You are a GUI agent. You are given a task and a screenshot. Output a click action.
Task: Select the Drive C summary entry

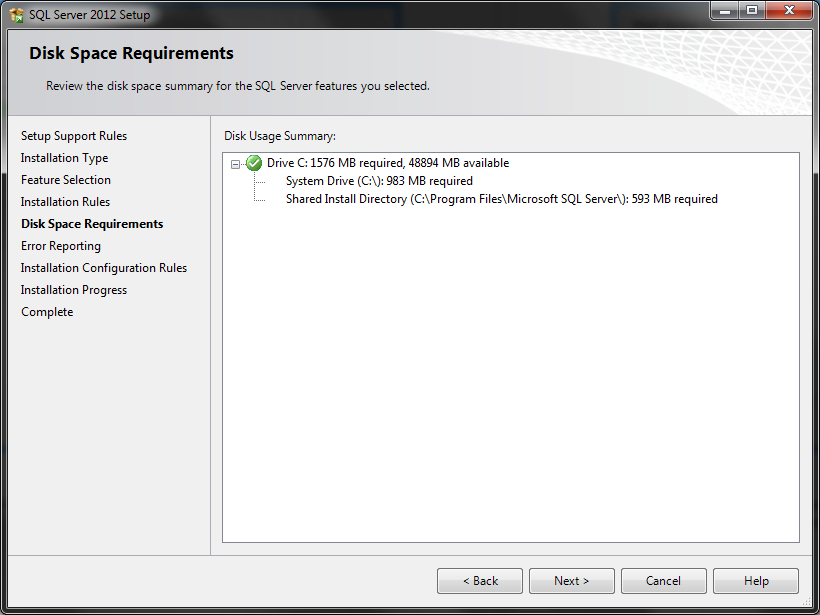pyautogui.click(x=390, y=163)
